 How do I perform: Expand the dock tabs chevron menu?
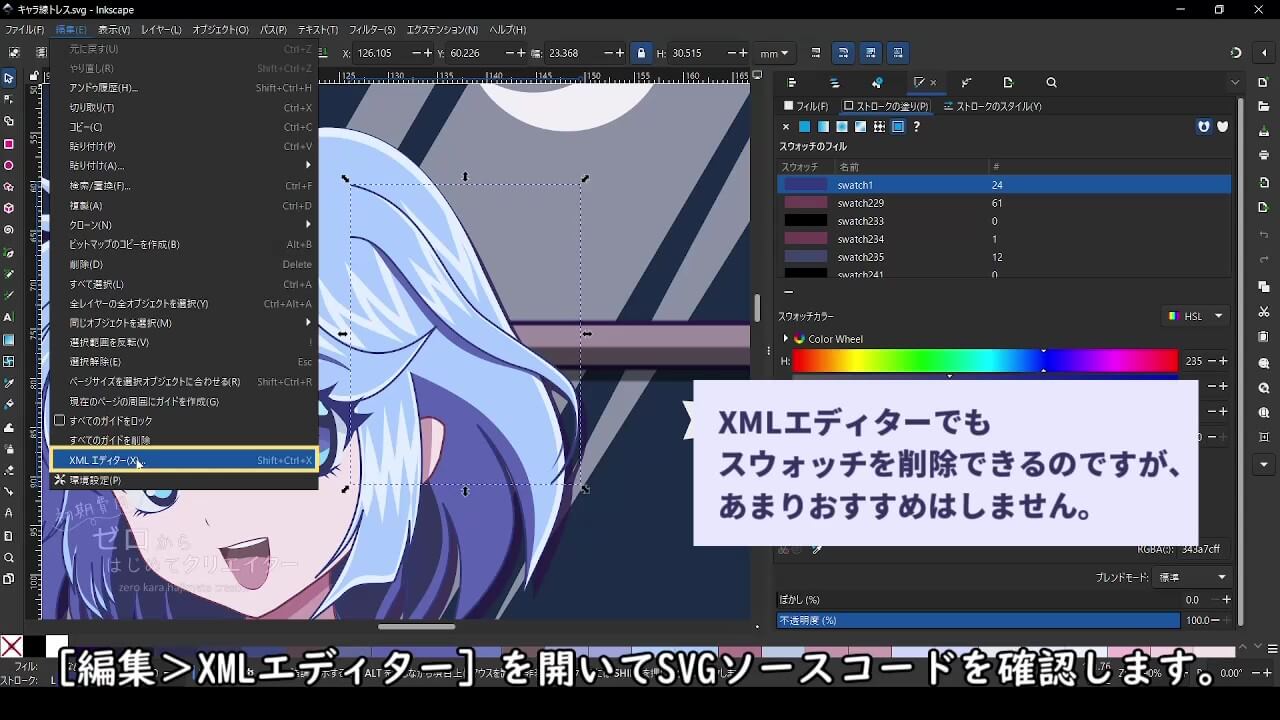click(1236, 83)
